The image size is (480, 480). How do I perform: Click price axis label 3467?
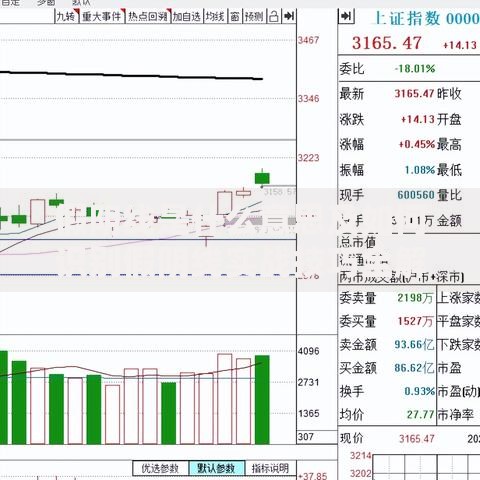tap(308, 40)
